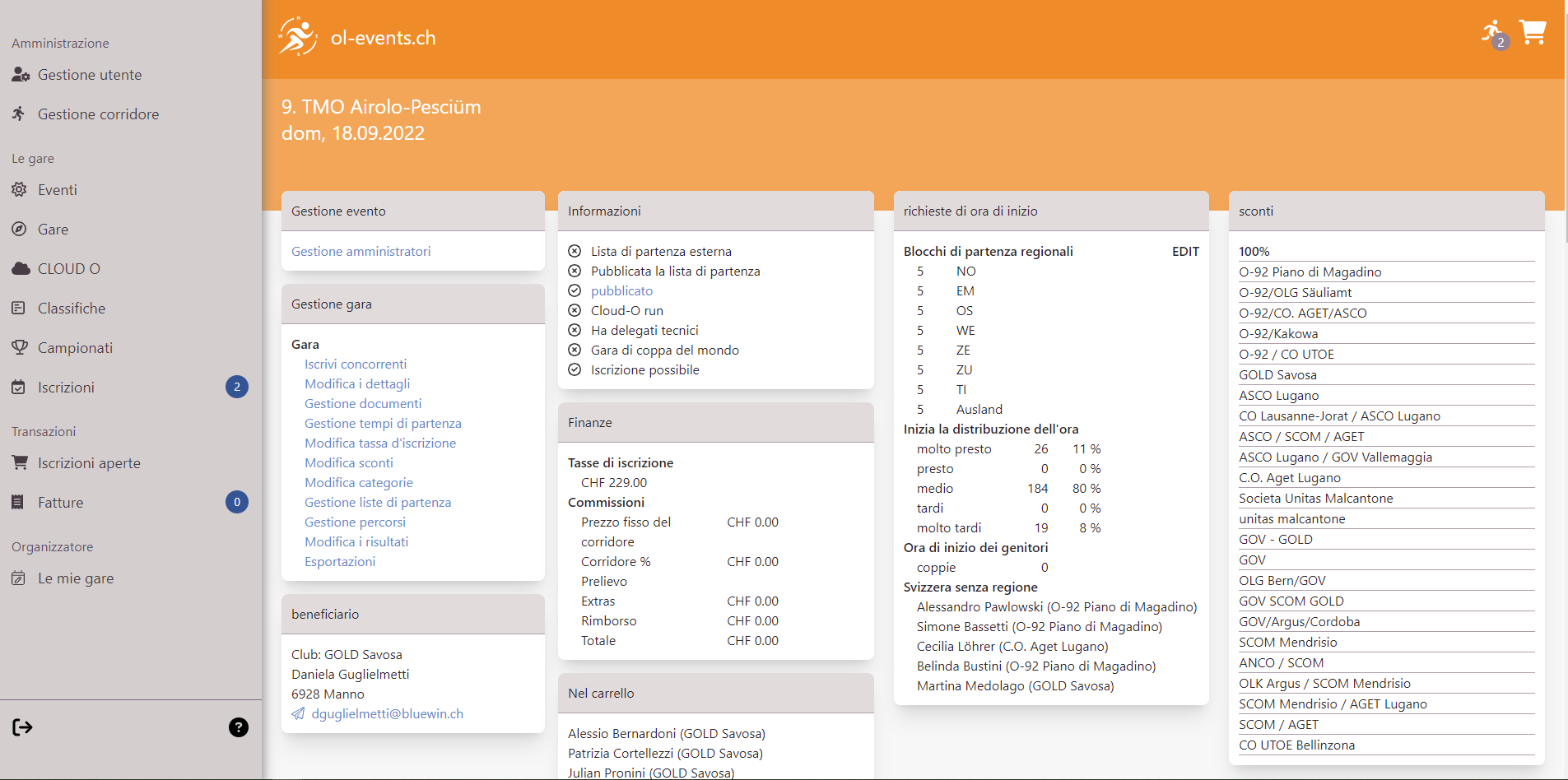
Task: Click the Campionati trophy icon
Action: click(20, 348)
